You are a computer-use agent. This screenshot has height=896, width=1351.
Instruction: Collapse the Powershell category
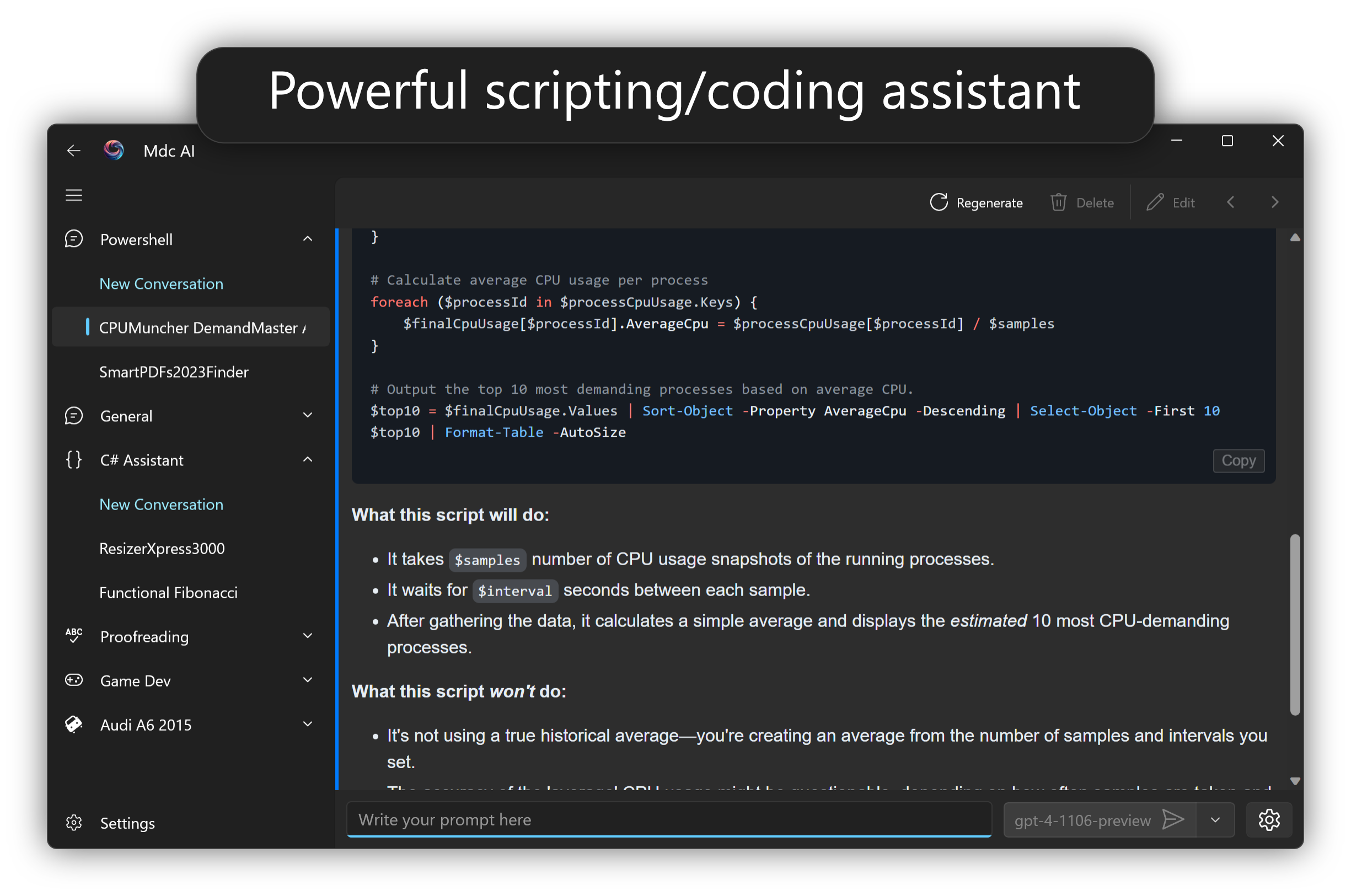pos(308,239)
